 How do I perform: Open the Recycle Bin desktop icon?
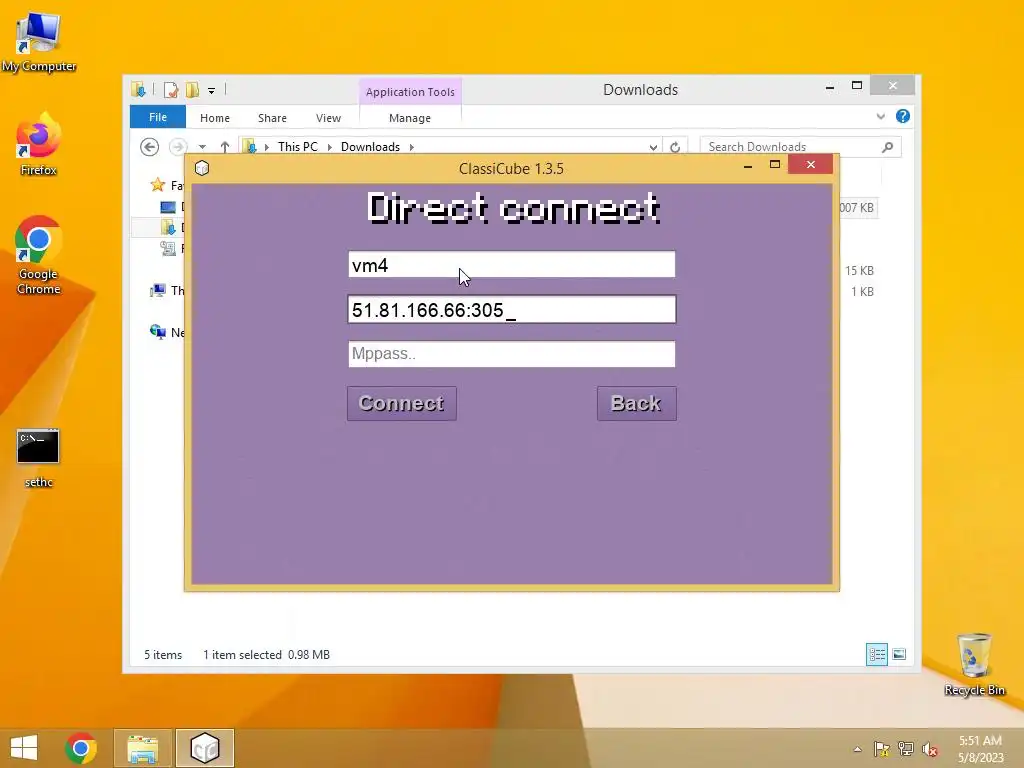[x=974, y=665]
